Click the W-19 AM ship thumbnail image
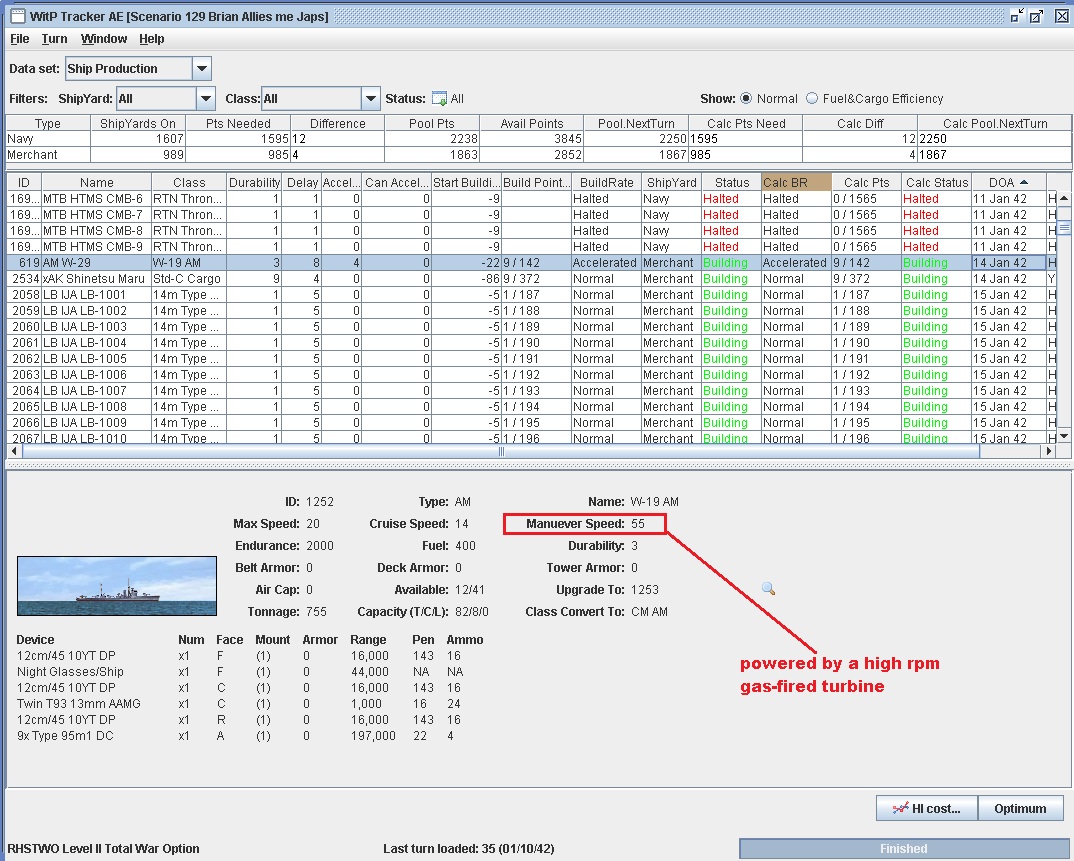 pyautogui.click(x=116, y=586)
